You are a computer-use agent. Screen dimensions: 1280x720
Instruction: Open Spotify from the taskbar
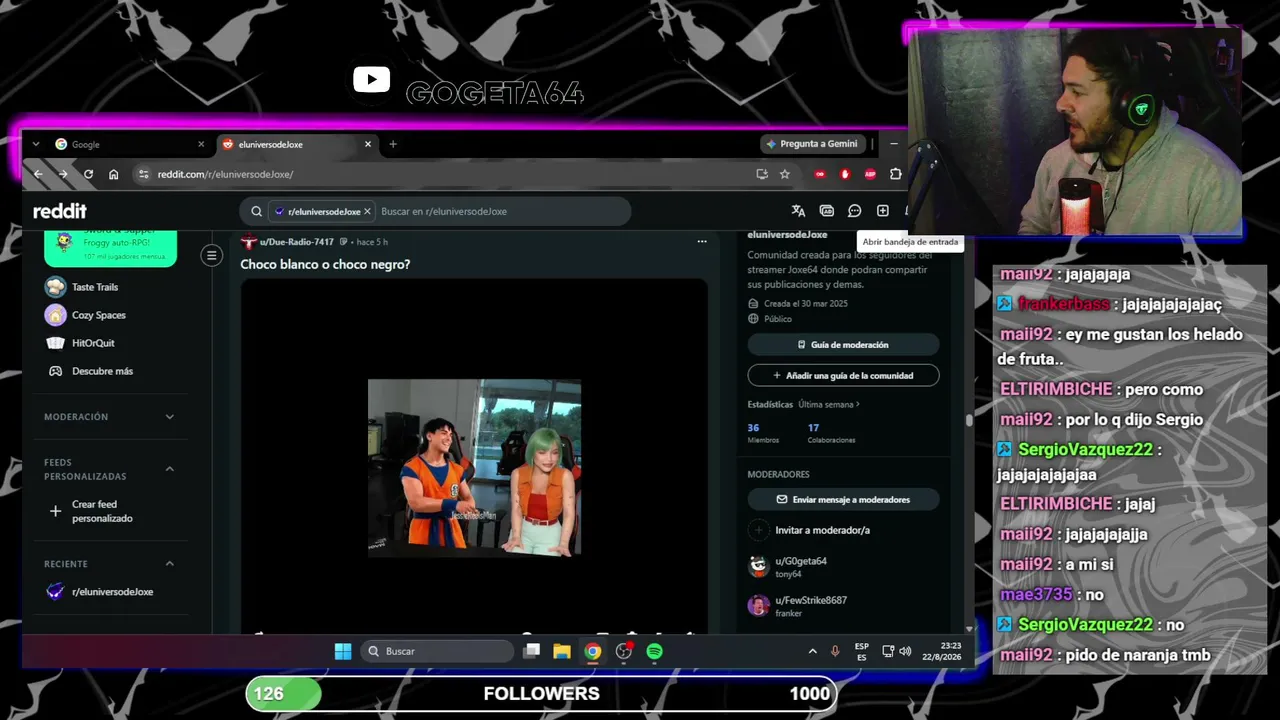(655, 651)
